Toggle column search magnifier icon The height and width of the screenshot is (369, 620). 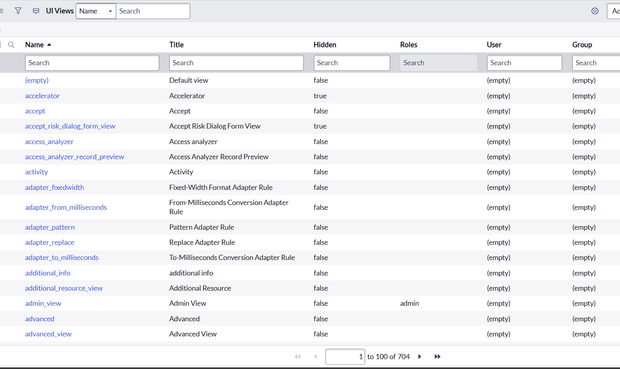(x=11, y=45)
